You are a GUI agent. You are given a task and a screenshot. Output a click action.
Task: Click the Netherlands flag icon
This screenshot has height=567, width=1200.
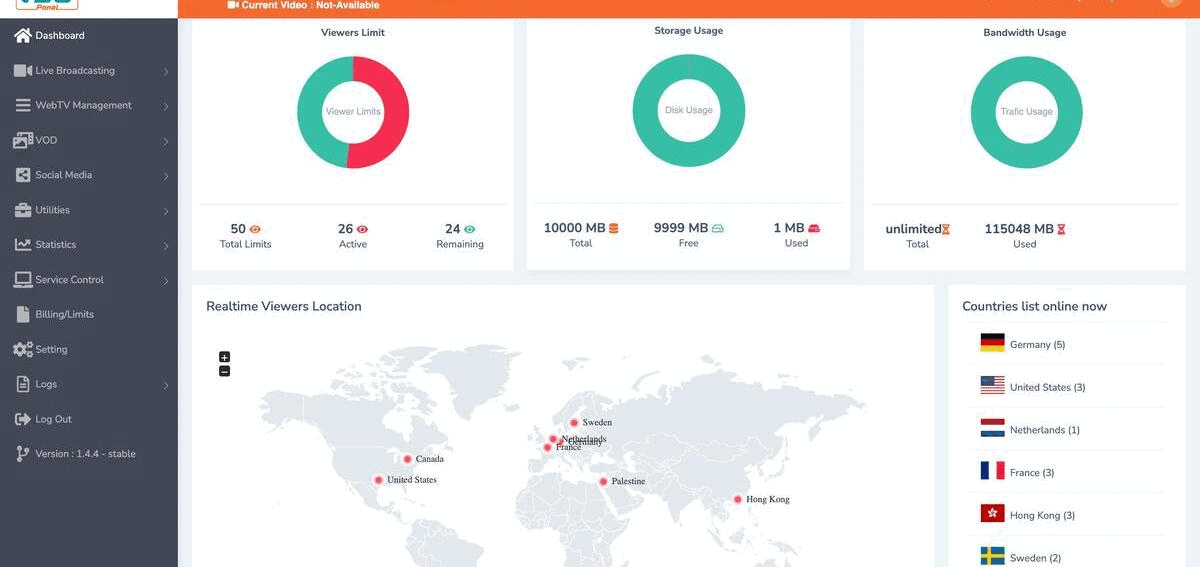992,429
